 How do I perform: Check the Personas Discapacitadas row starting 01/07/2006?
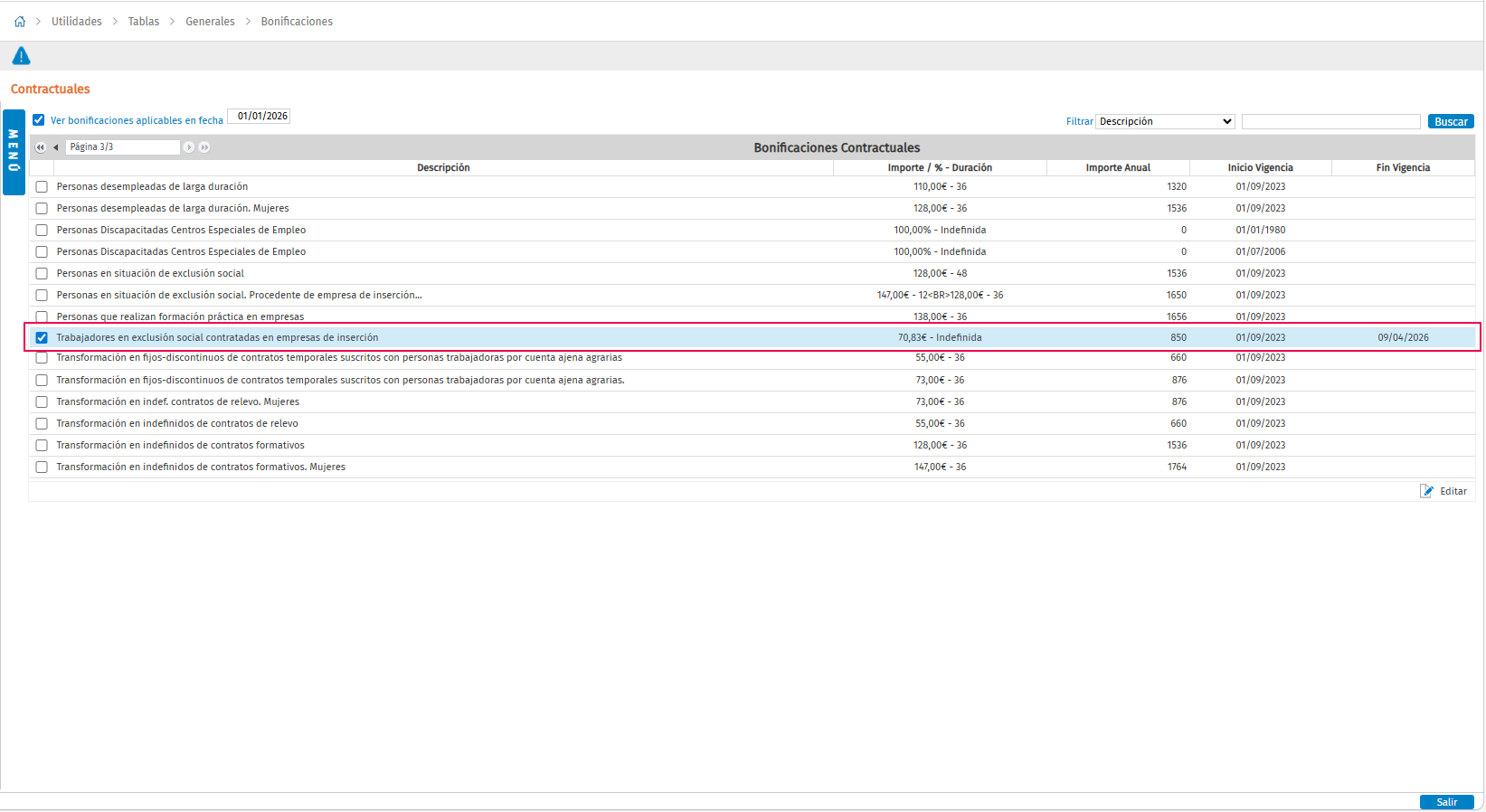tap(42, 252)
